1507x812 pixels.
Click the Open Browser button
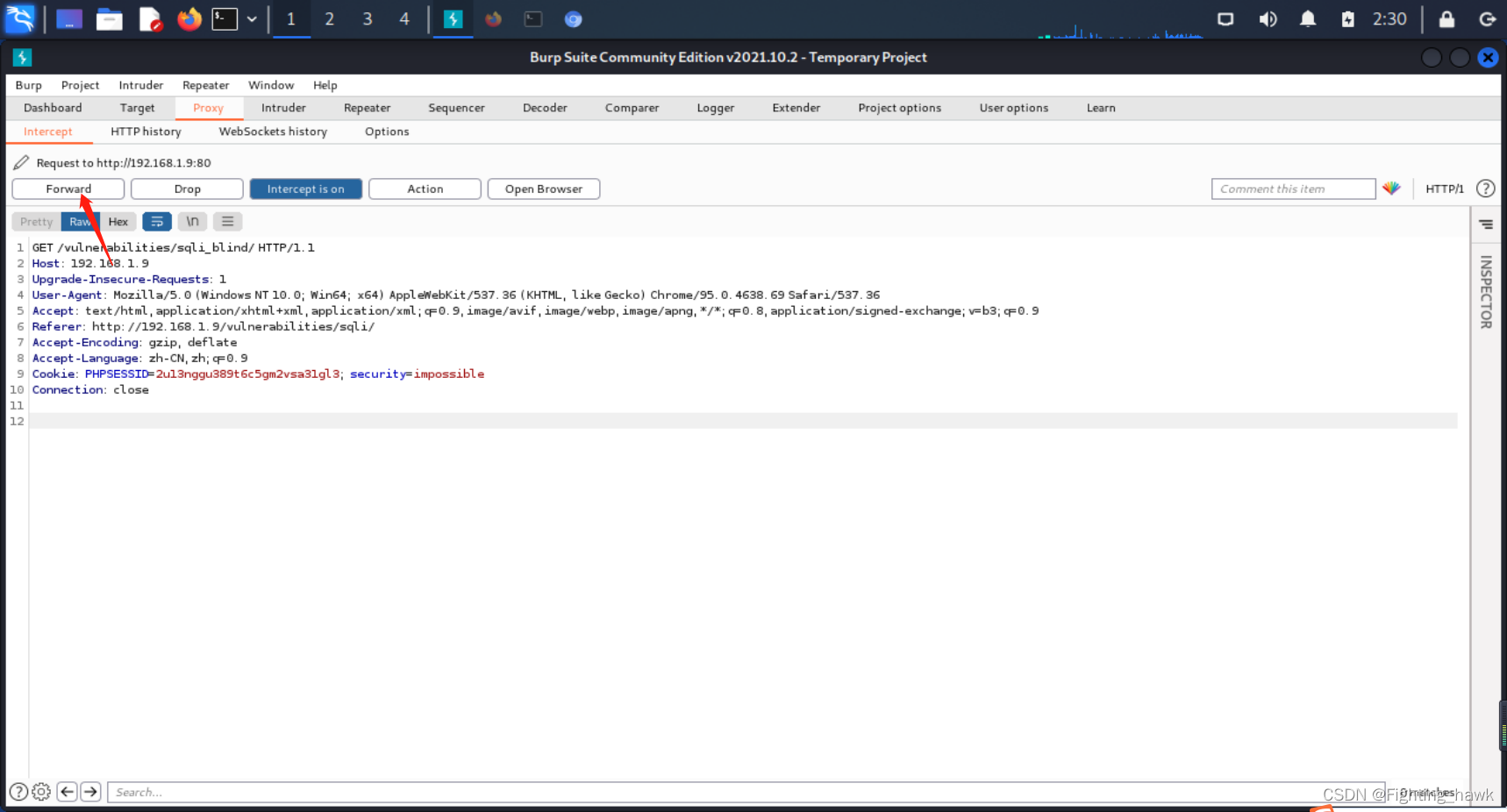(544, 189)
